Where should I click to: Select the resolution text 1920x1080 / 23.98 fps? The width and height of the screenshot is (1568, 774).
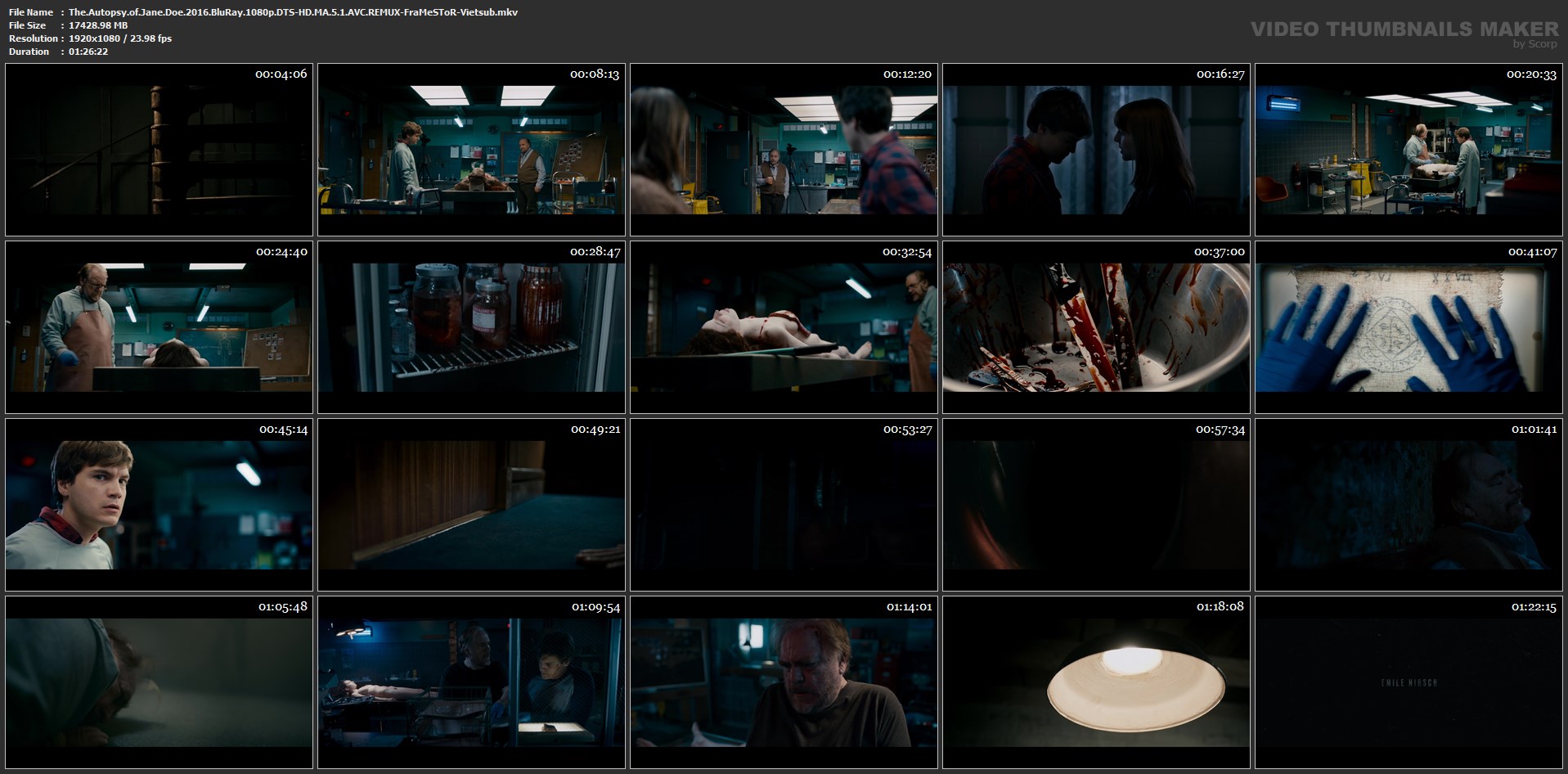coord(120,38)
